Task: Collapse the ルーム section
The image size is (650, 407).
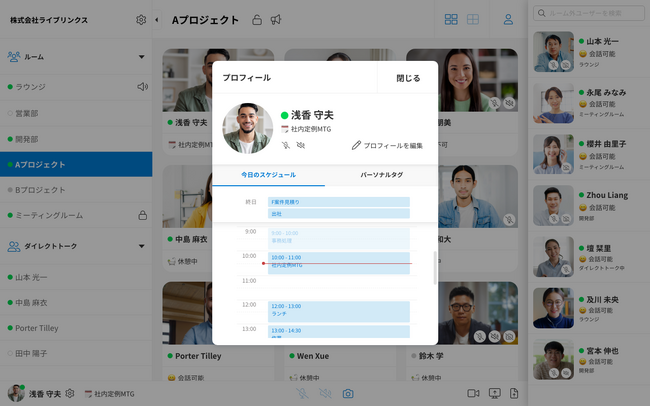Action: click(x=140, y=57)
